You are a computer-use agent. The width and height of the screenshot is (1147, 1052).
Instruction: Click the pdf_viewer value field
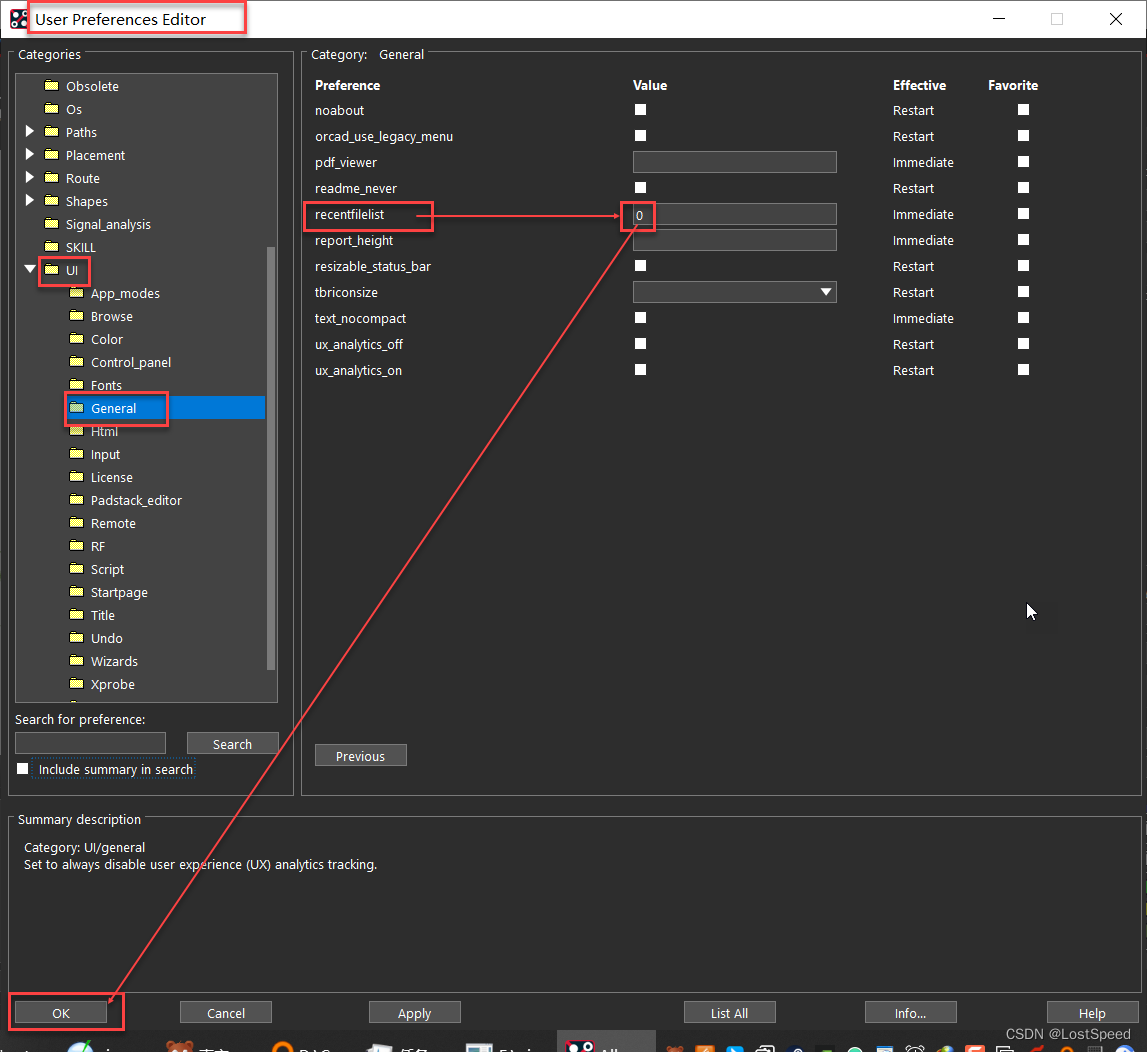(x=734, y=162)
